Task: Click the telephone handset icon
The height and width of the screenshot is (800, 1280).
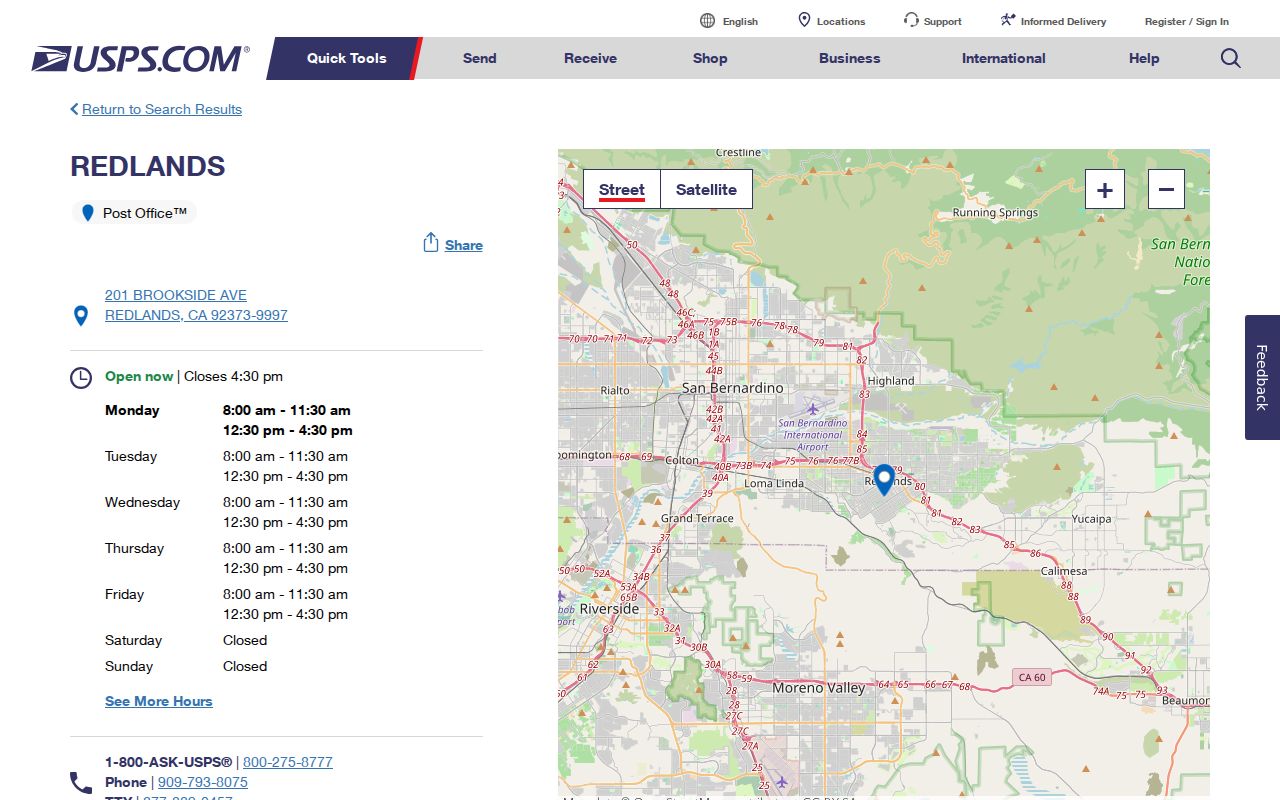Action: 81,782
